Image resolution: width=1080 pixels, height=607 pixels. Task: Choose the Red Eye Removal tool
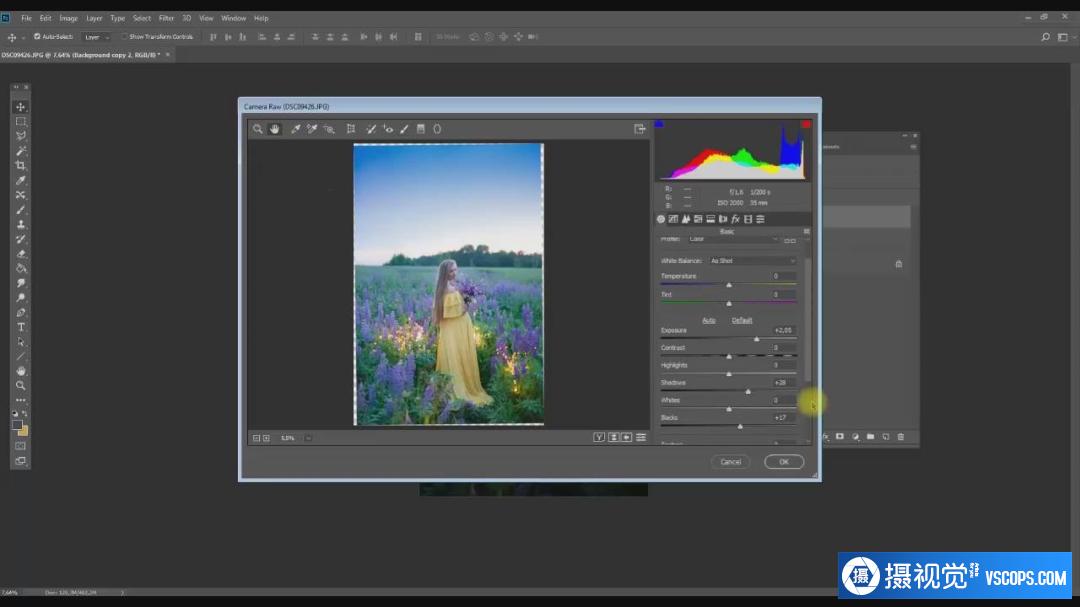[388, 129]
